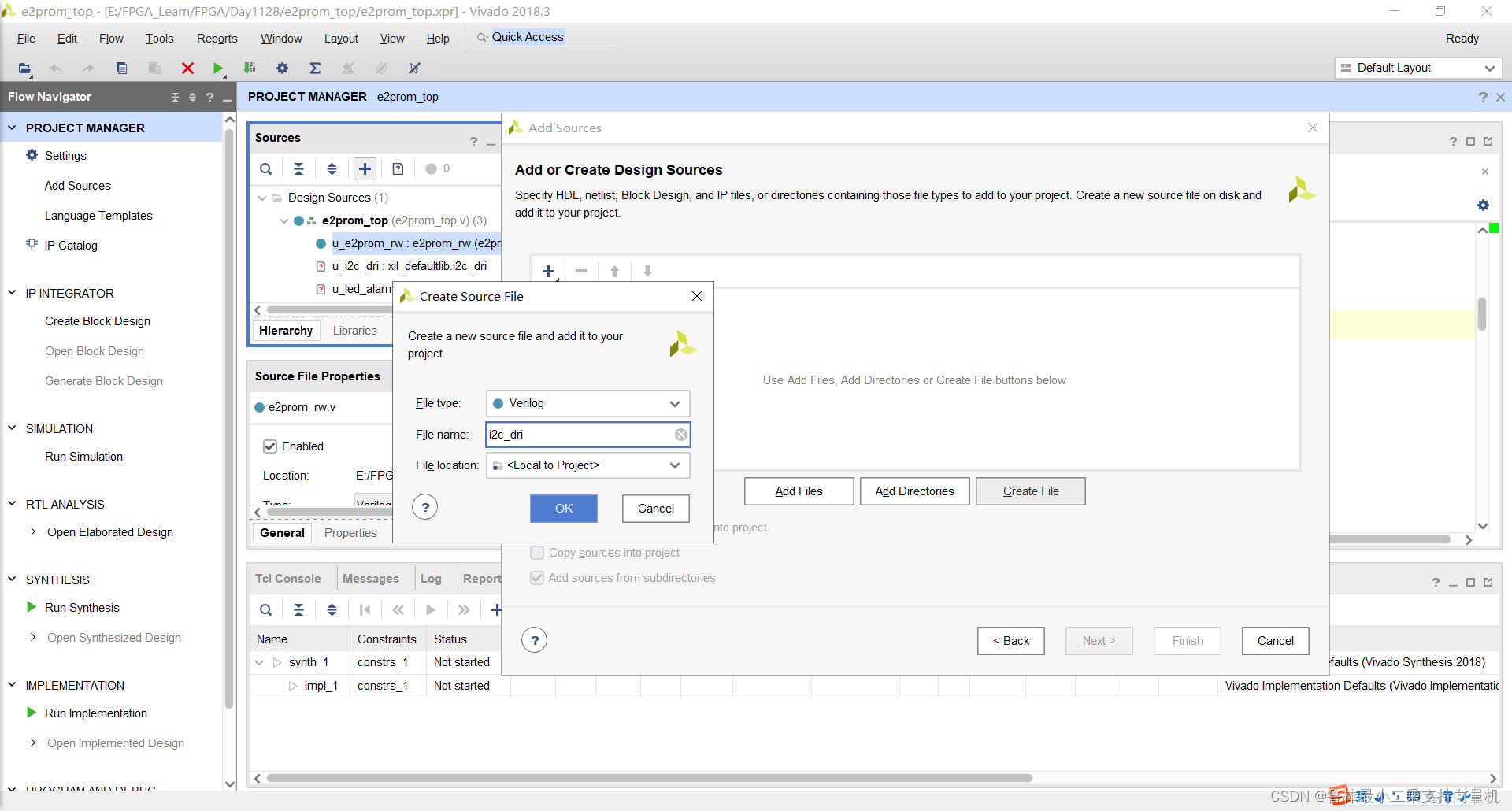Toggle Copy sources into project checkbox

(537, 553)
